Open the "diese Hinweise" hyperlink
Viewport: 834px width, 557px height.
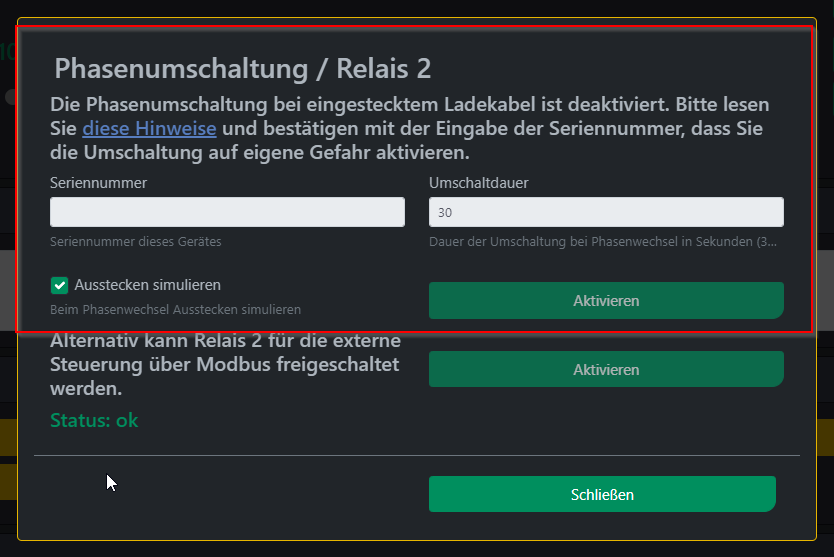pyautogui.click(x=149, y=128)
